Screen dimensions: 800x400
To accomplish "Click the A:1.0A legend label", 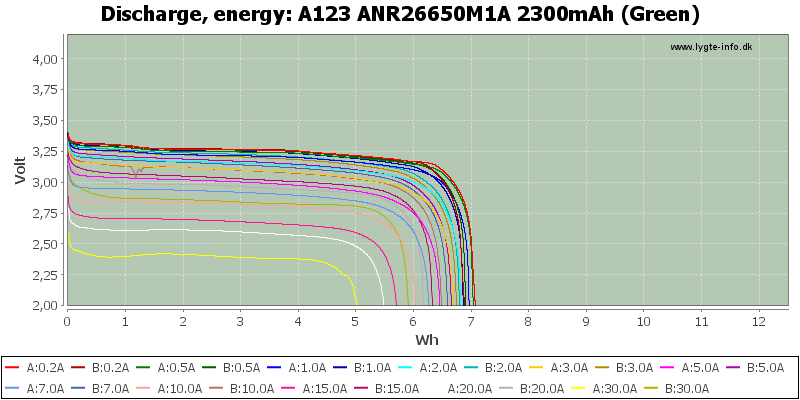I will (x=307, y=367).
